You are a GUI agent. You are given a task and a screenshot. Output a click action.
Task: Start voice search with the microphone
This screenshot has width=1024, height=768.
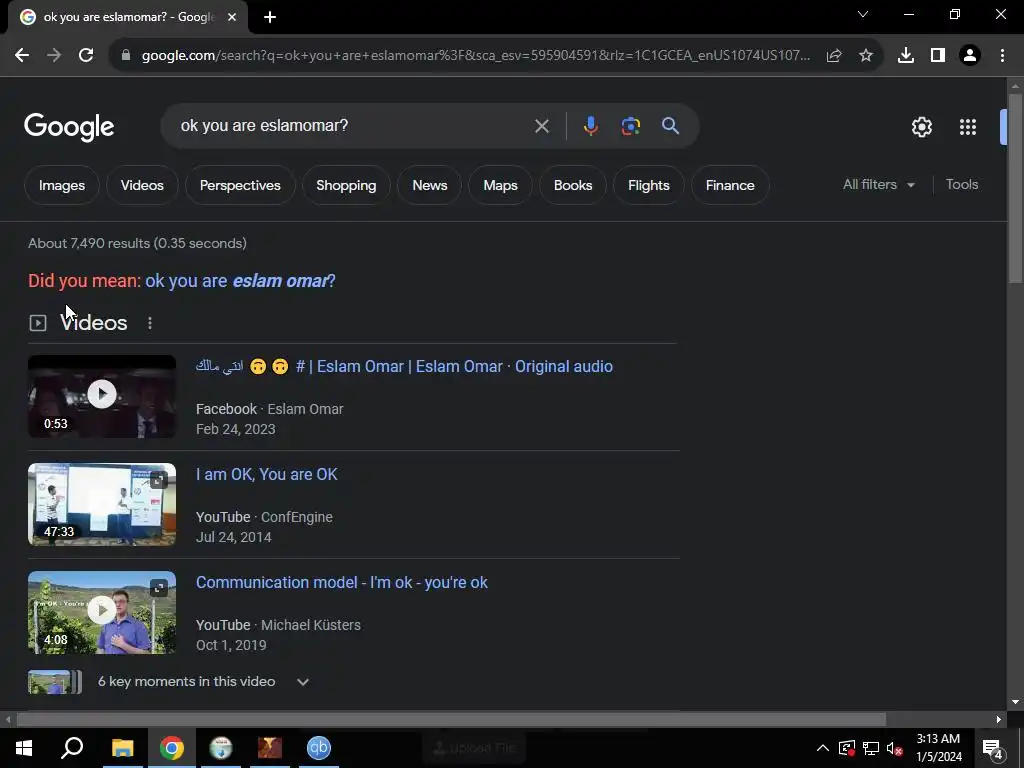590,126
